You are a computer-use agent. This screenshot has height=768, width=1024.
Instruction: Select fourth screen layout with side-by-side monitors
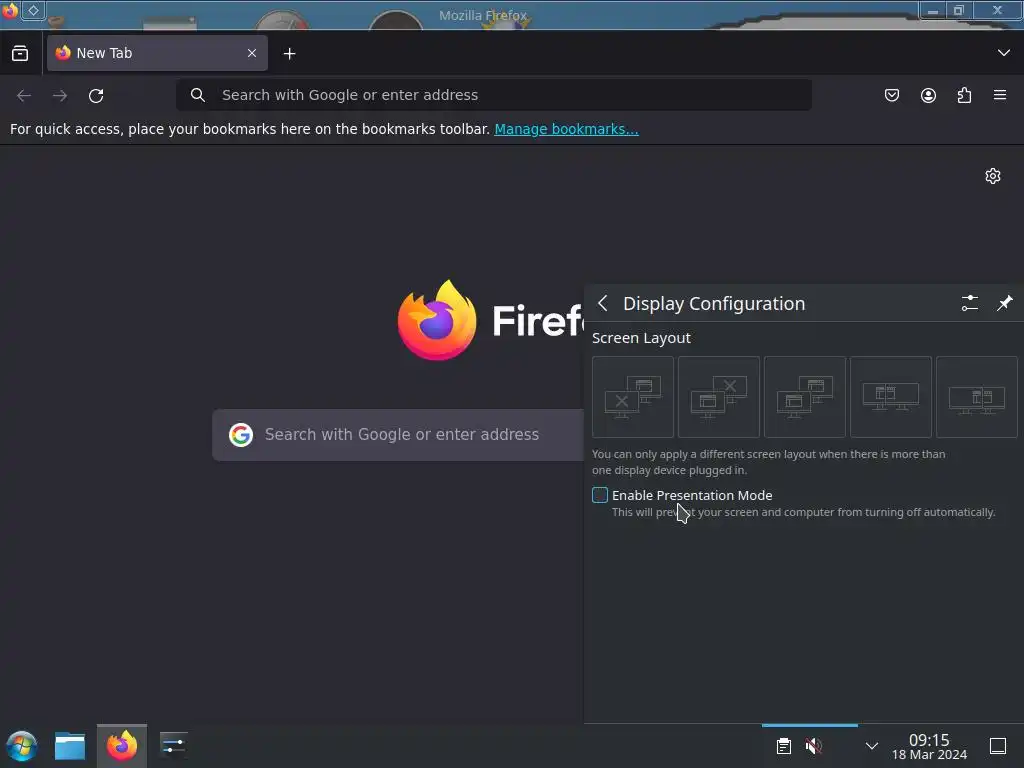pos(891,397)
